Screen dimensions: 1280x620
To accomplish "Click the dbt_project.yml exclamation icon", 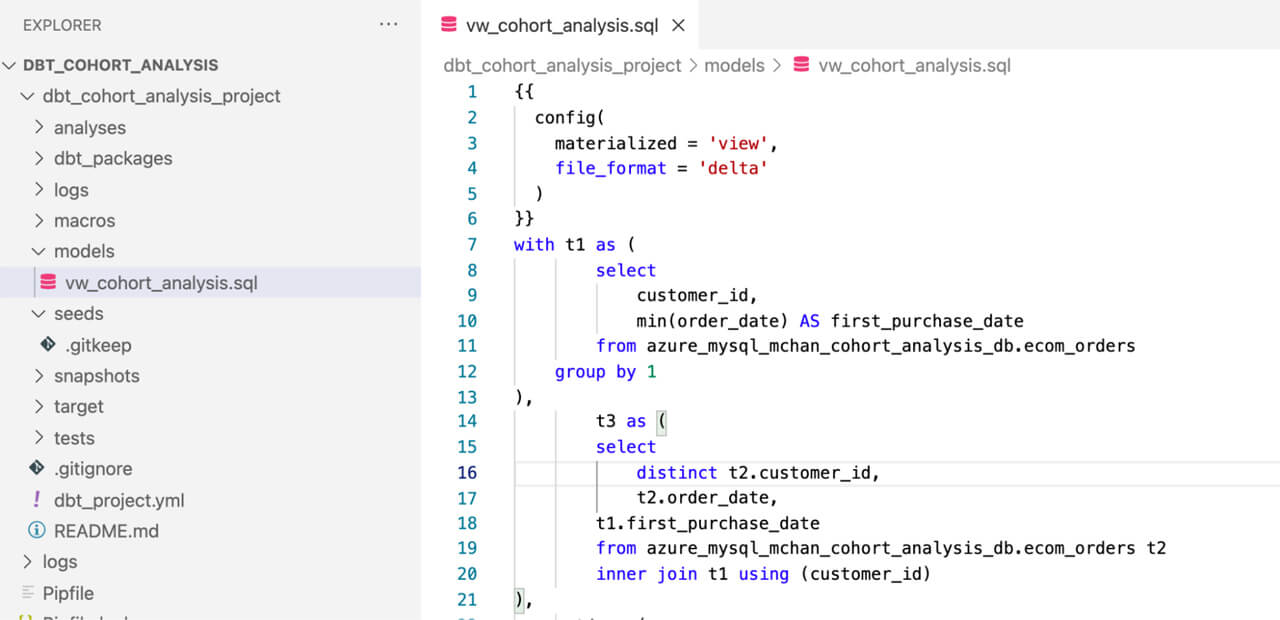I will tap(37, 500).
